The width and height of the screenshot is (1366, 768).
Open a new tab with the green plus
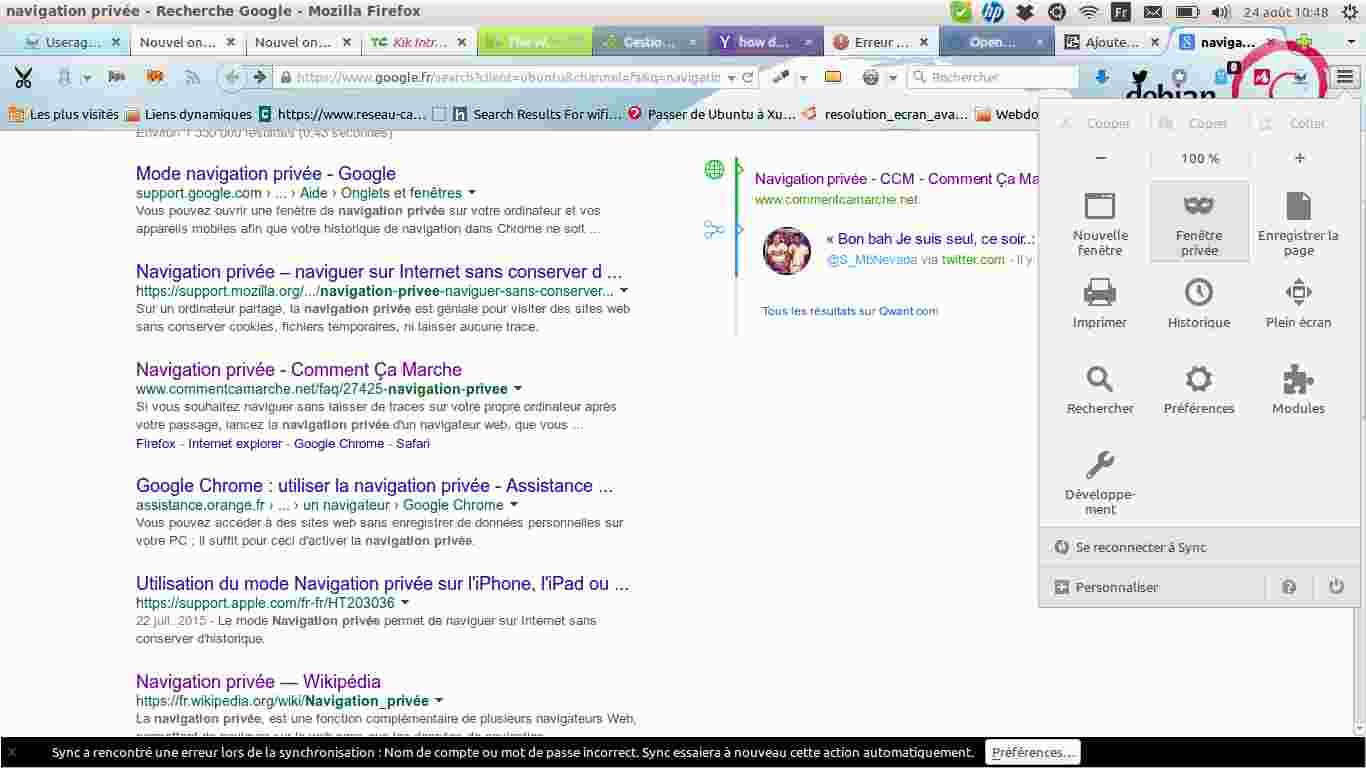1304,42
